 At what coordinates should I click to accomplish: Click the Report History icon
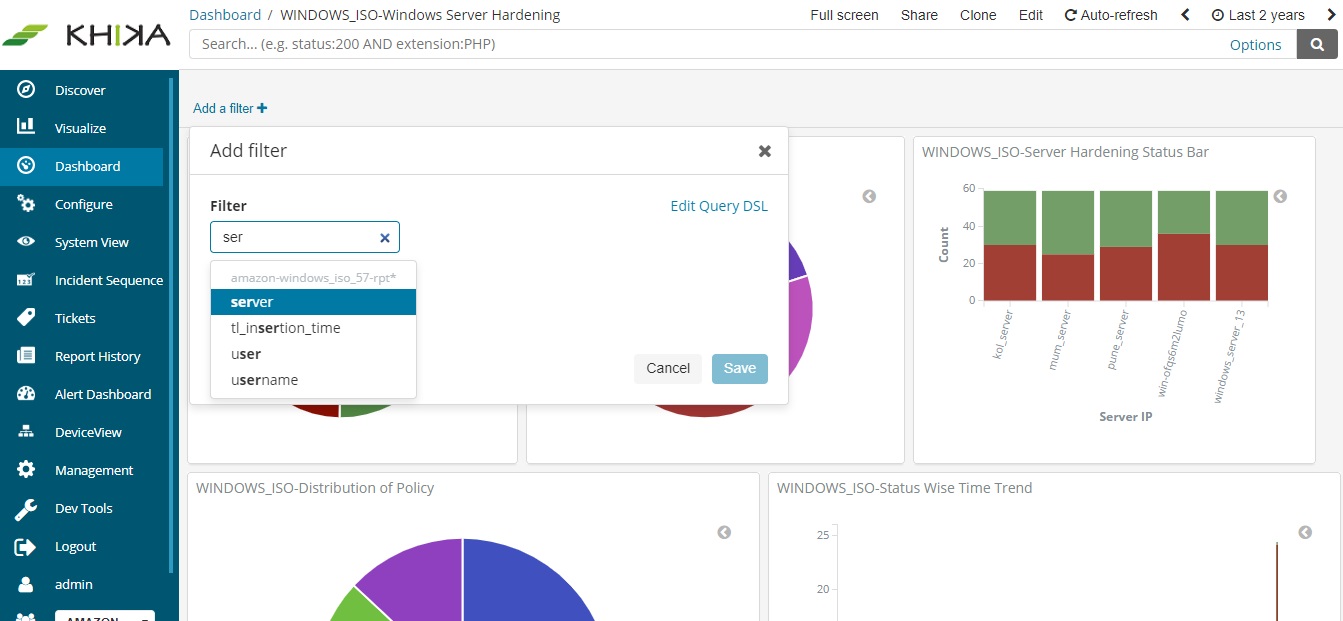[27, 355]
